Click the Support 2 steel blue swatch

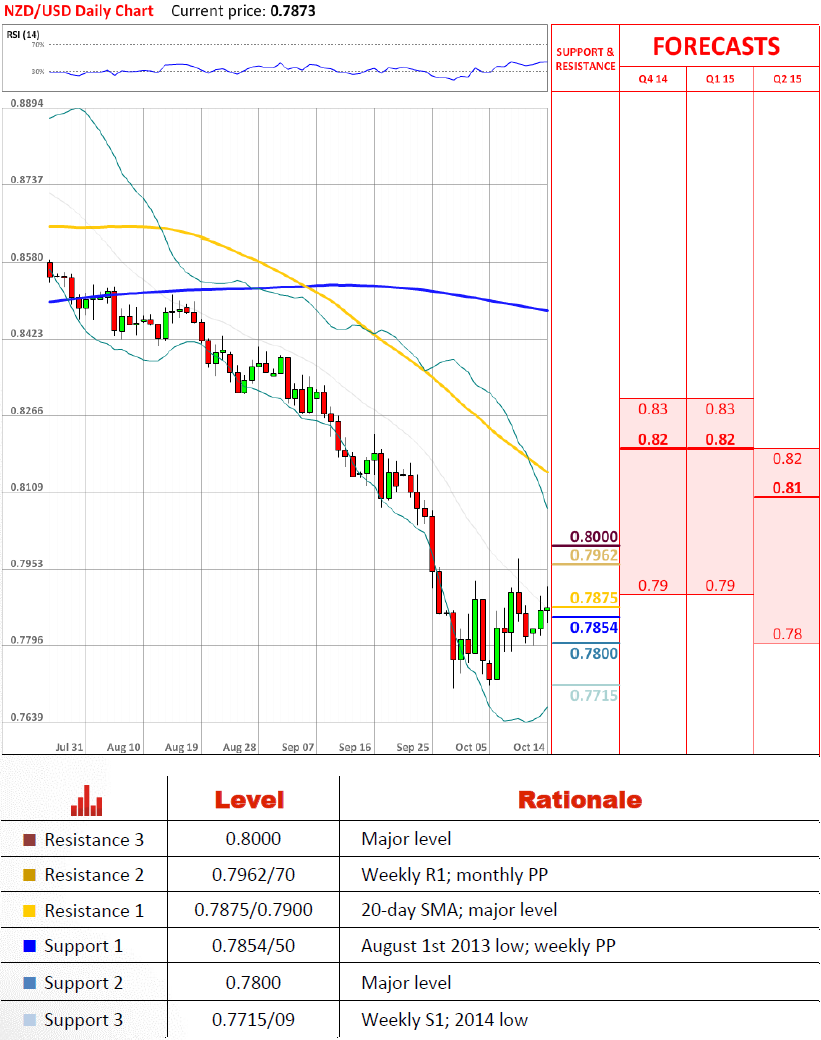pyautogui.click(x=29, y=983)
